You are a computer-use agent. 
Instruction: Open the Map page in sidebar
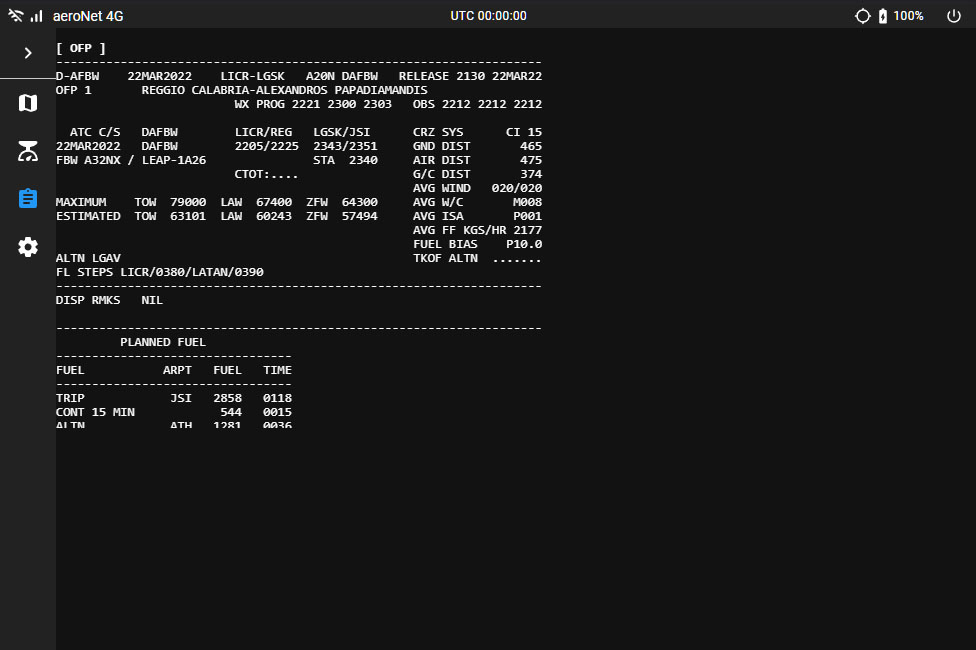coord(28,103)
